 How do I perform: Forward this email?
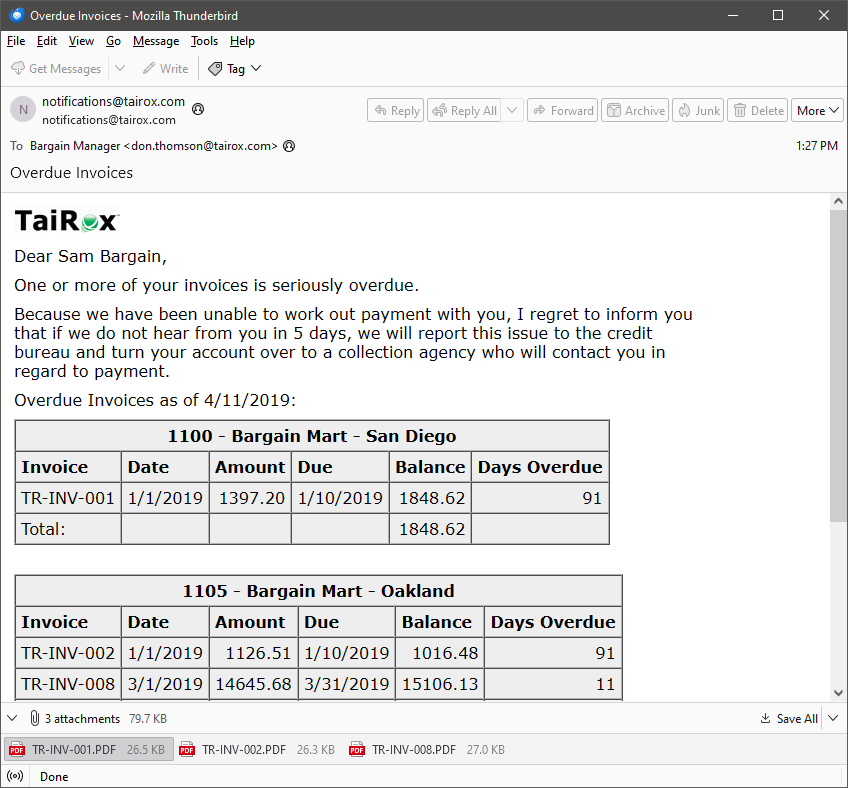[x=562, y=110]
